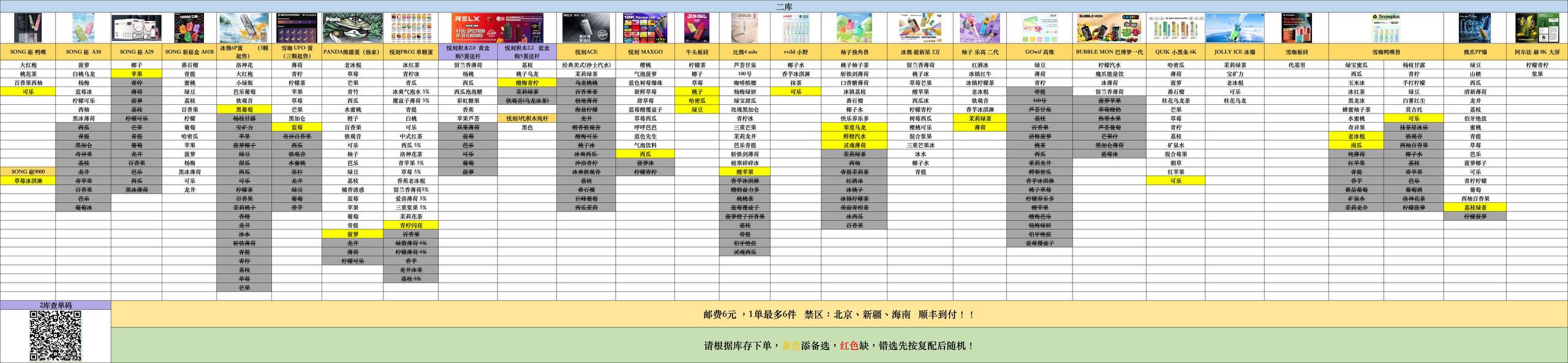Click the 牛头板砖 header cell
Image resolution: width=1568 pixels, height=363 pixels.
[697, 52]
